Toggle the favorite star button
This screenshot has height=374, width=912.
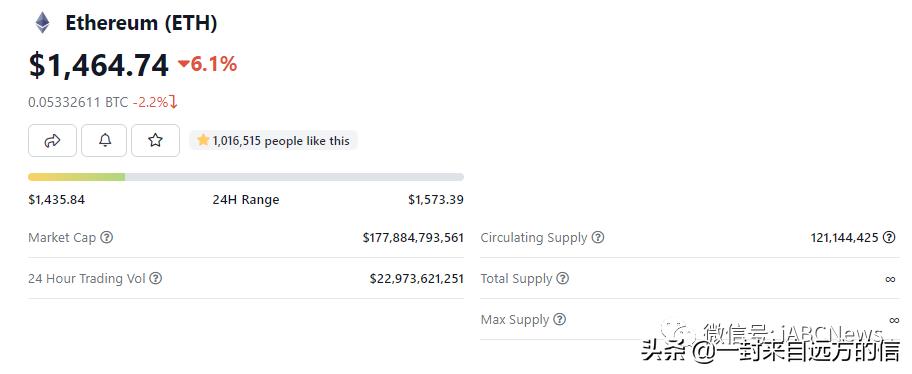(155, 140)
